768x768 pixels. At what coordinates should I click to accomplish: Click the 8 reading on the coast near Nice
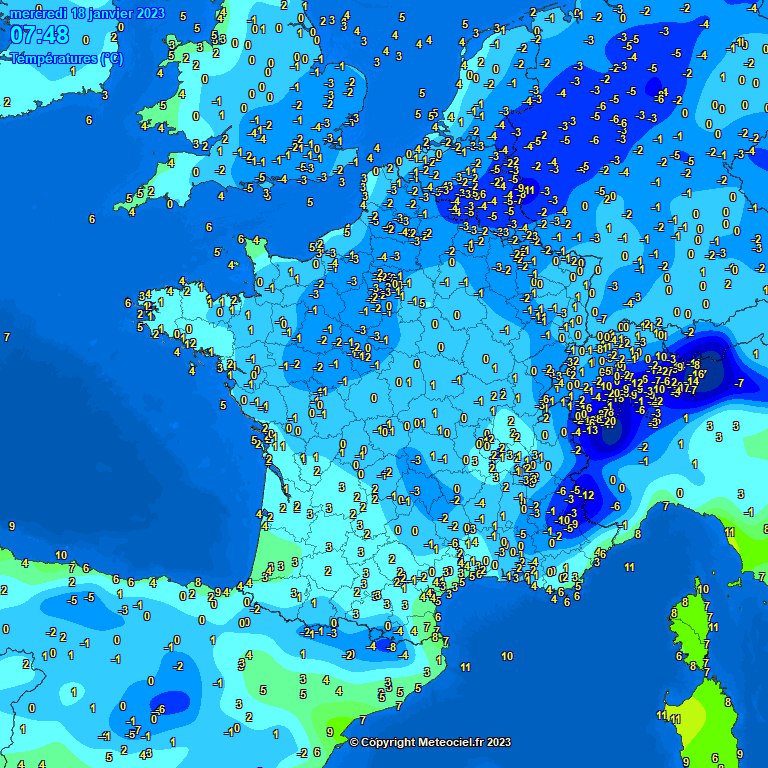tap(638, 534)
